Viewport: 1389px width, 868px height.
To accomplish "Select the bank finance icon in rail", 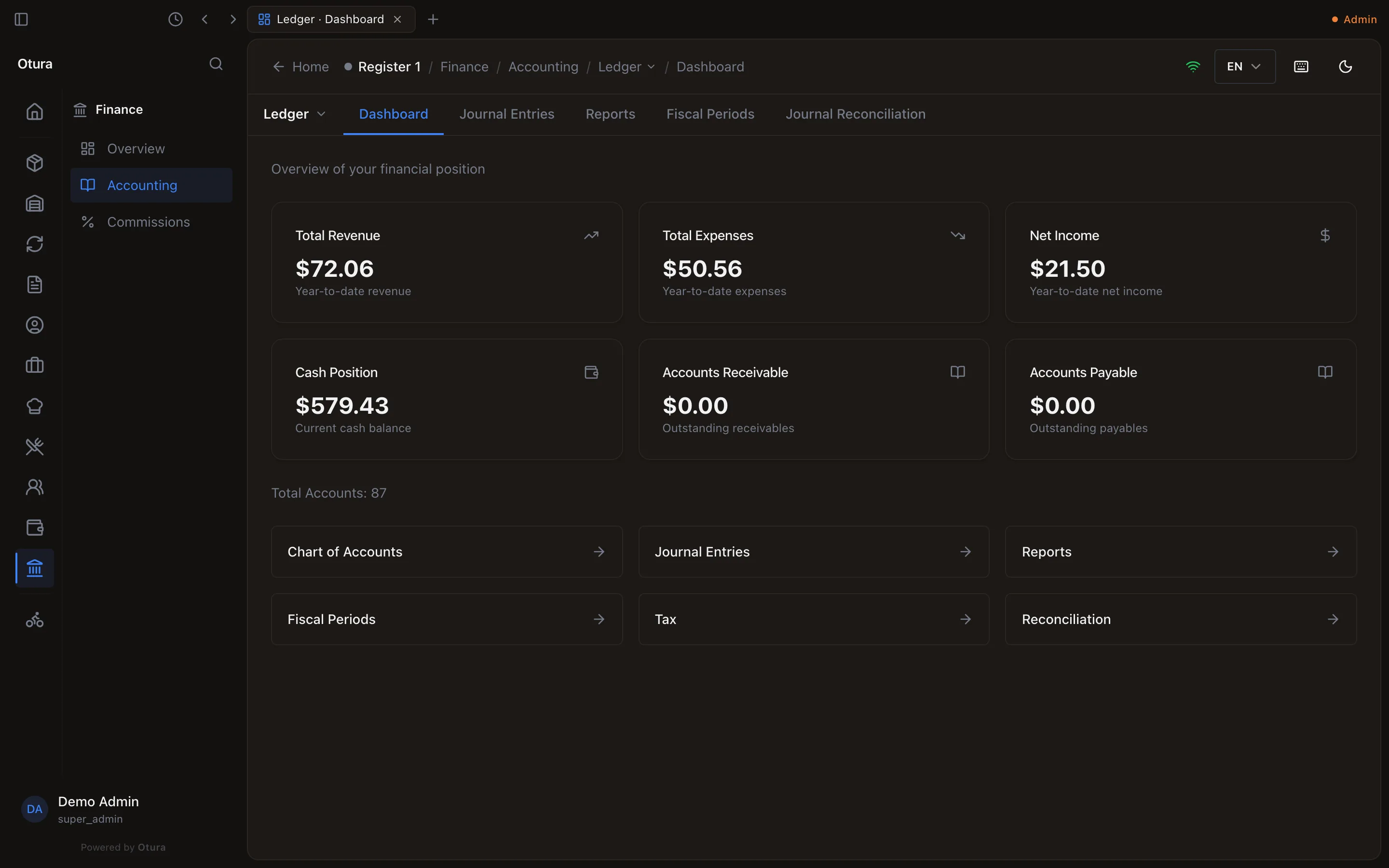I will 34,569.
